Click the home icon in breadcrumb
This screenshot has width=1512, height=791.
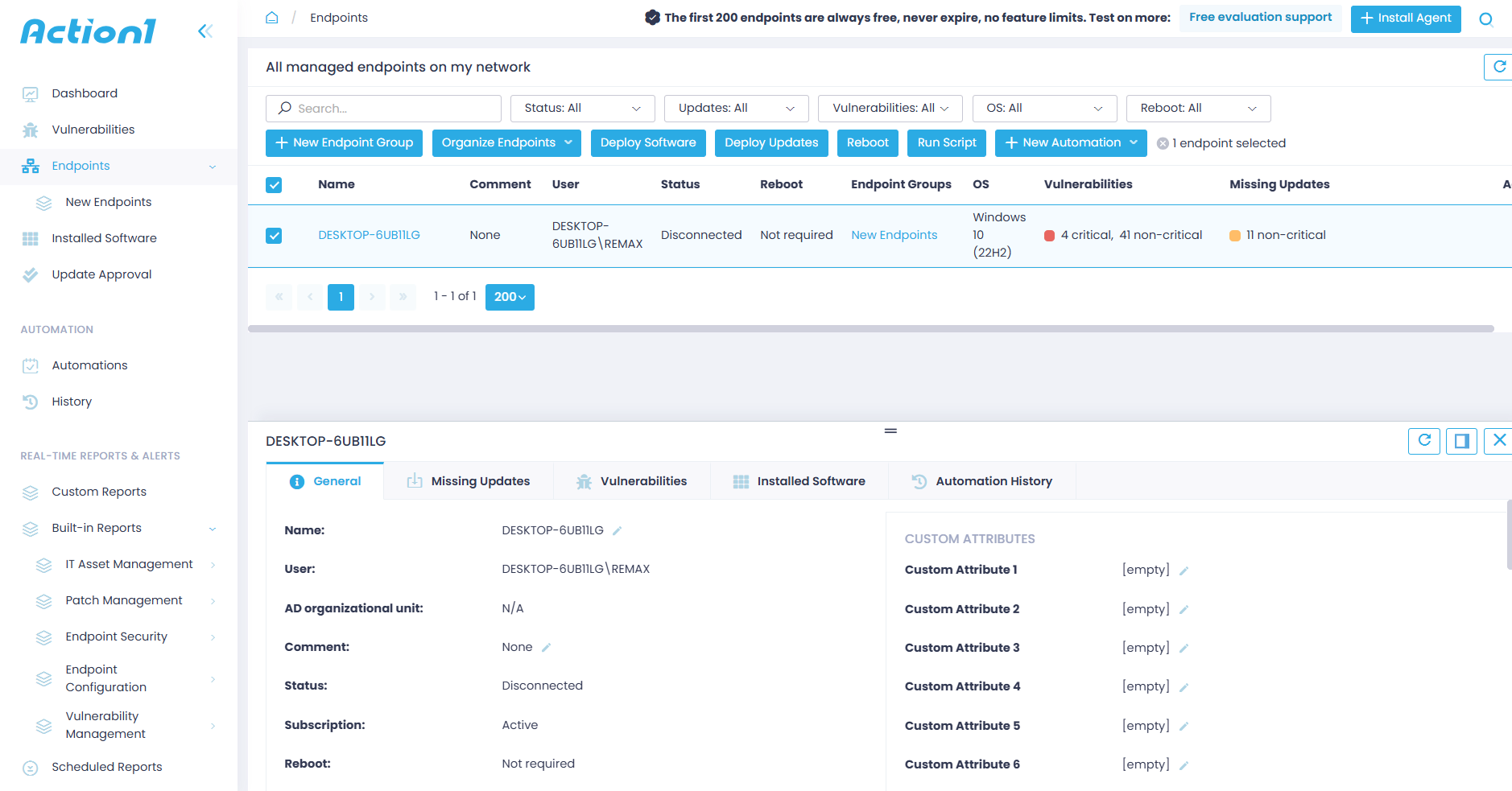272,18
